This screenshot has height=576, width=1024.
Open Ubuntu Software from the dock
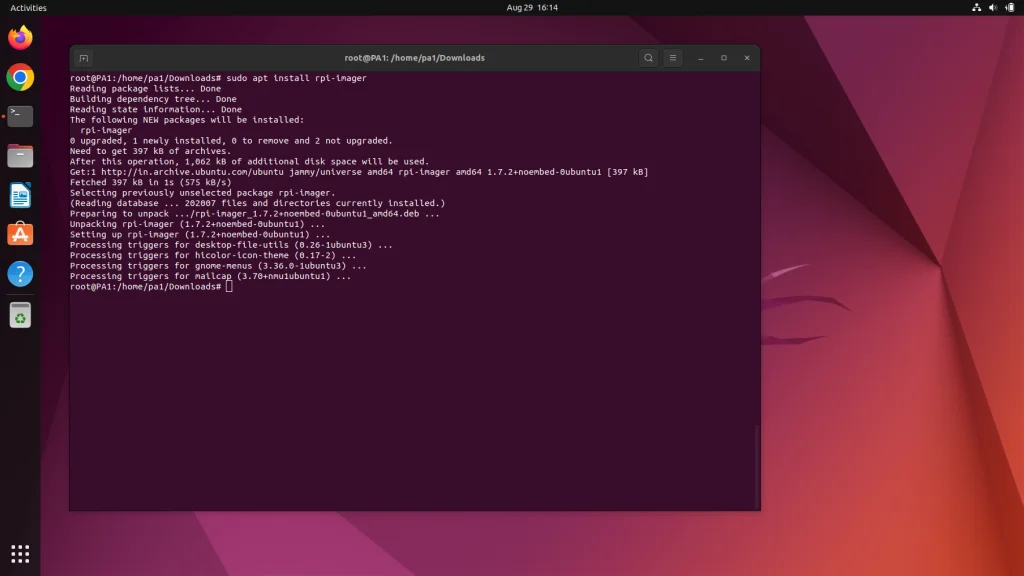click(x=20, y=234)
